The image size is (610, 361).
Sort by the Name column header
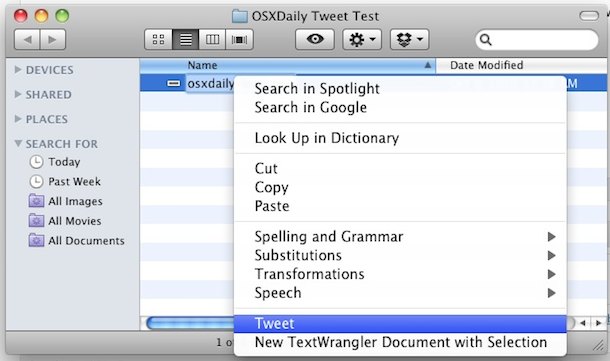(287, 65)
